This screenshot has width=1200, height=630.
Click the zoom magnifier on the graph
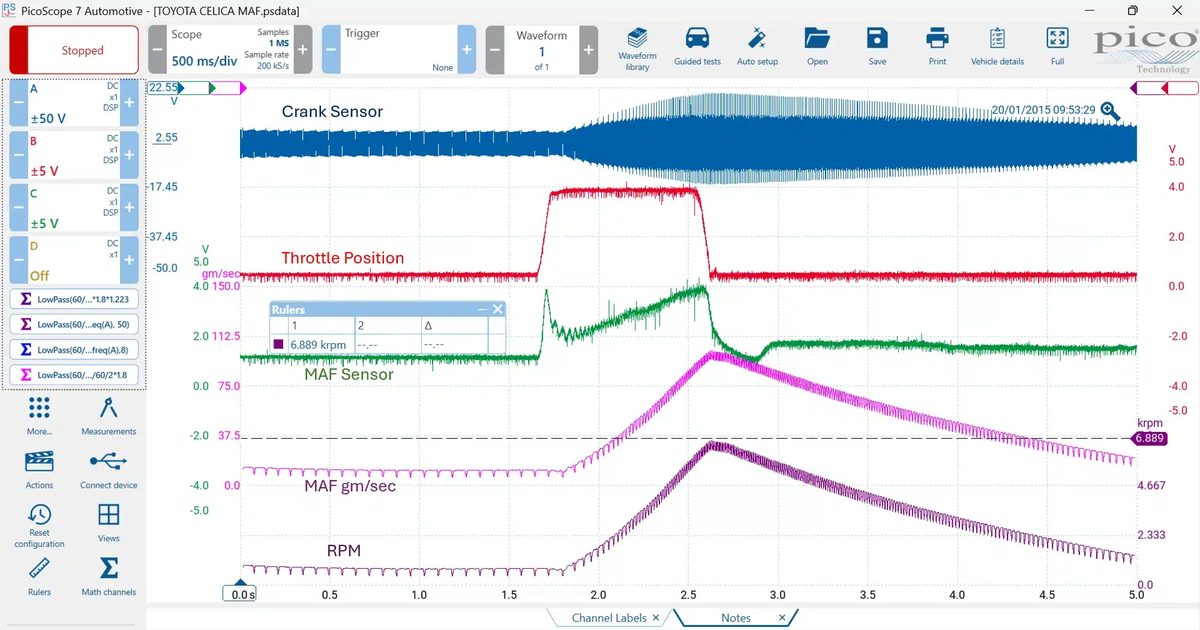point(1110,112)
